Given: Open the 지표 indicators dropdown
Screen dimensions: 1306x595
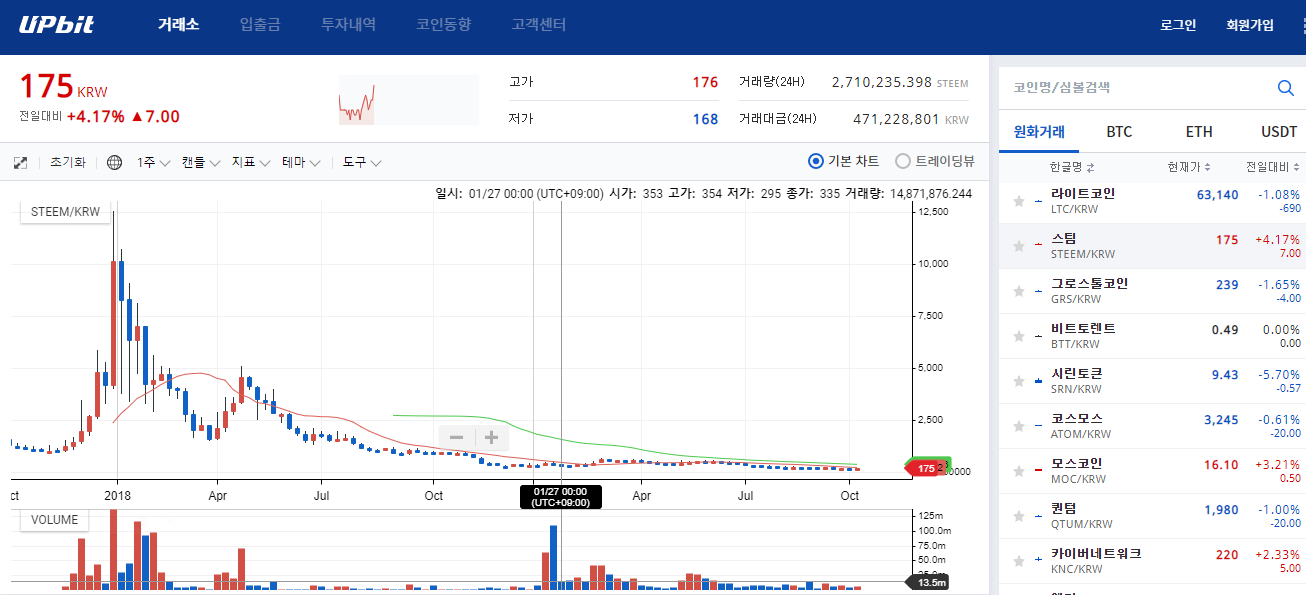Looking at the screenshot, I should click(x=251, y=162).
